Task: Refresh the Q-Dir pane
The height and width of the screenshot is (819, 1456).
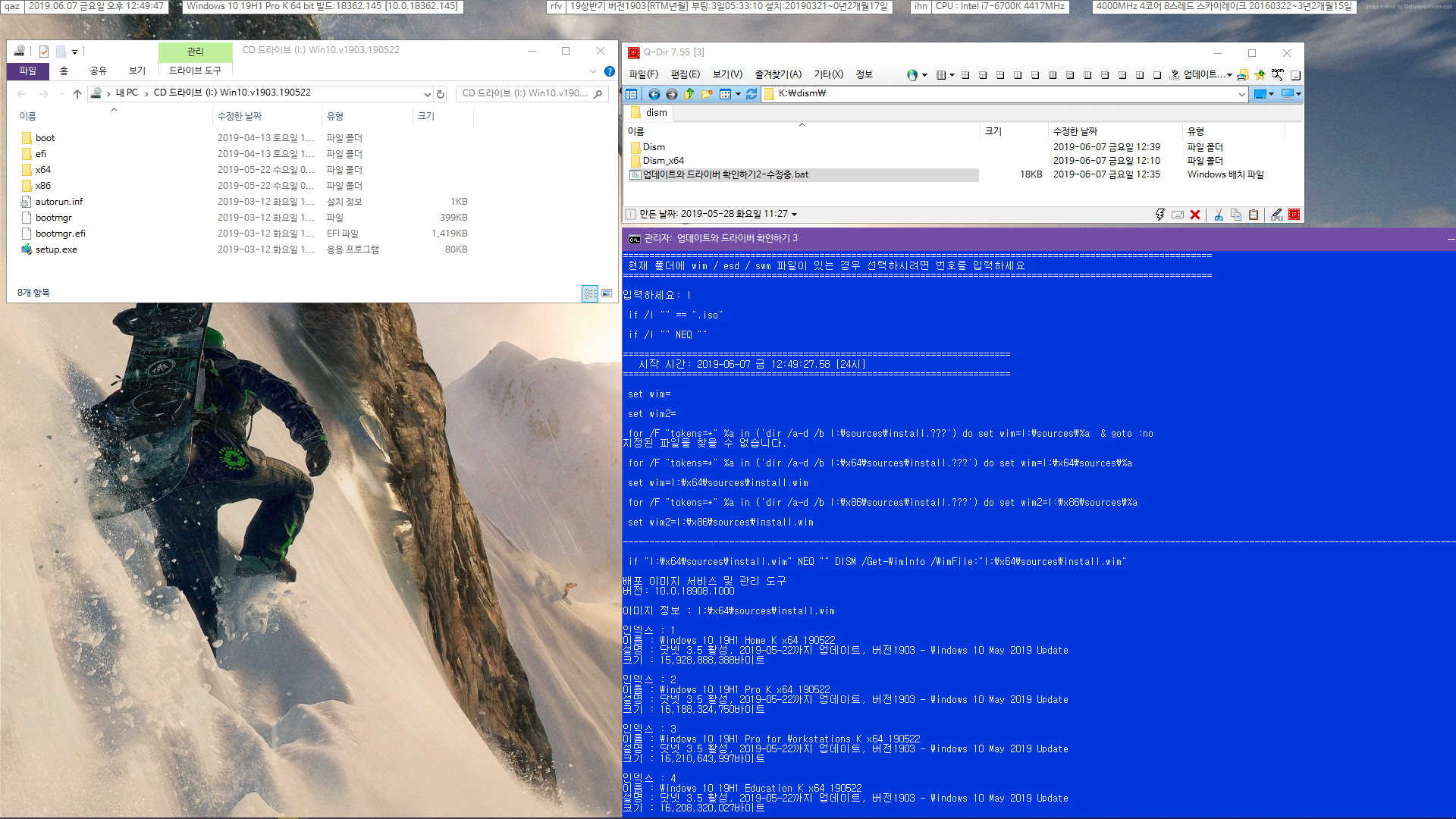Action: [752, 94]
